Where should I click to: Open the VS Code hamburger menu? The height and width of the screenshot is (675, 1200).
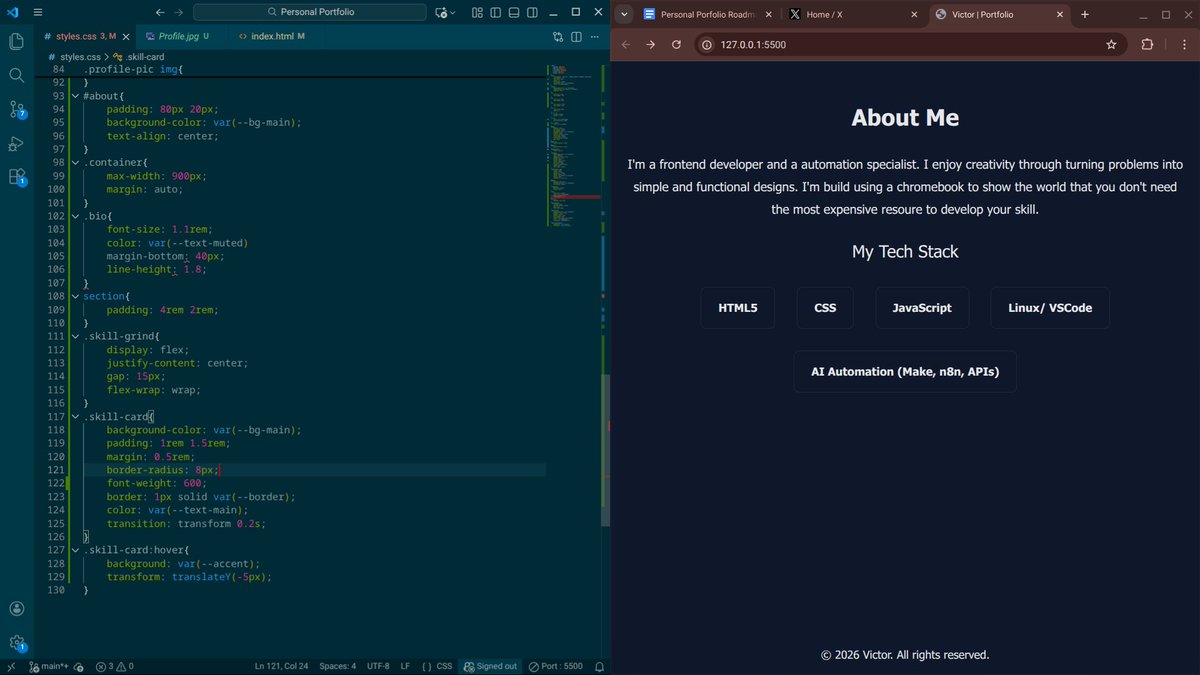tap(37, 12)
